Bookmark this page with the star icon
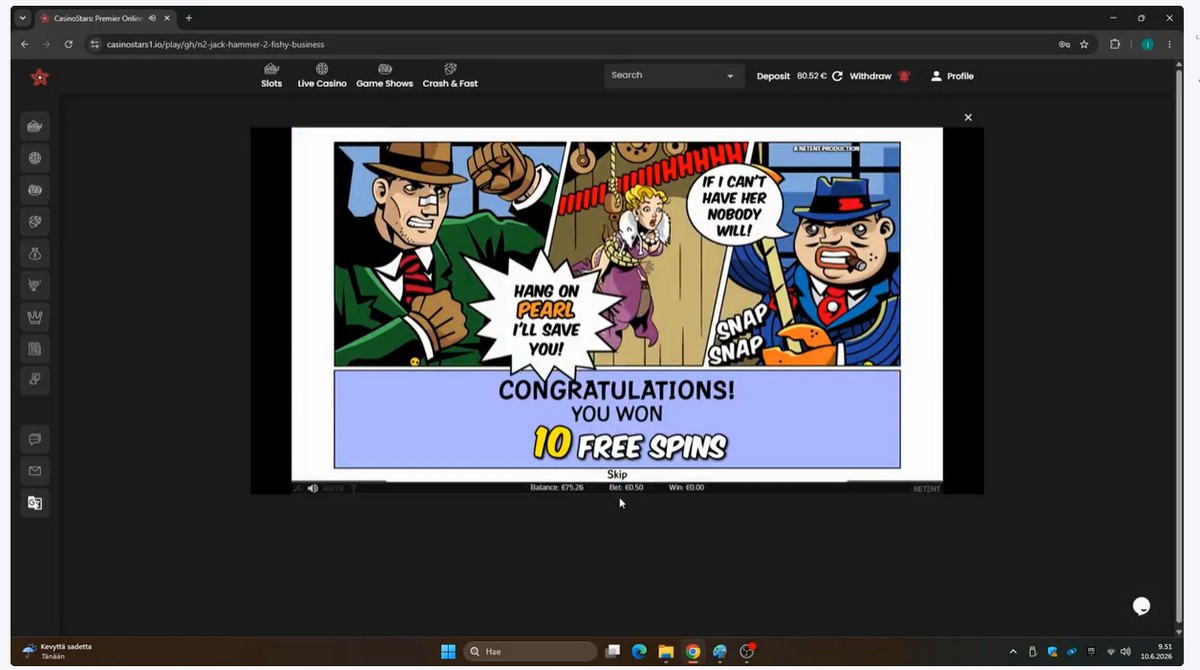This screenshot has height=670, width=1200. (1084, 44)
